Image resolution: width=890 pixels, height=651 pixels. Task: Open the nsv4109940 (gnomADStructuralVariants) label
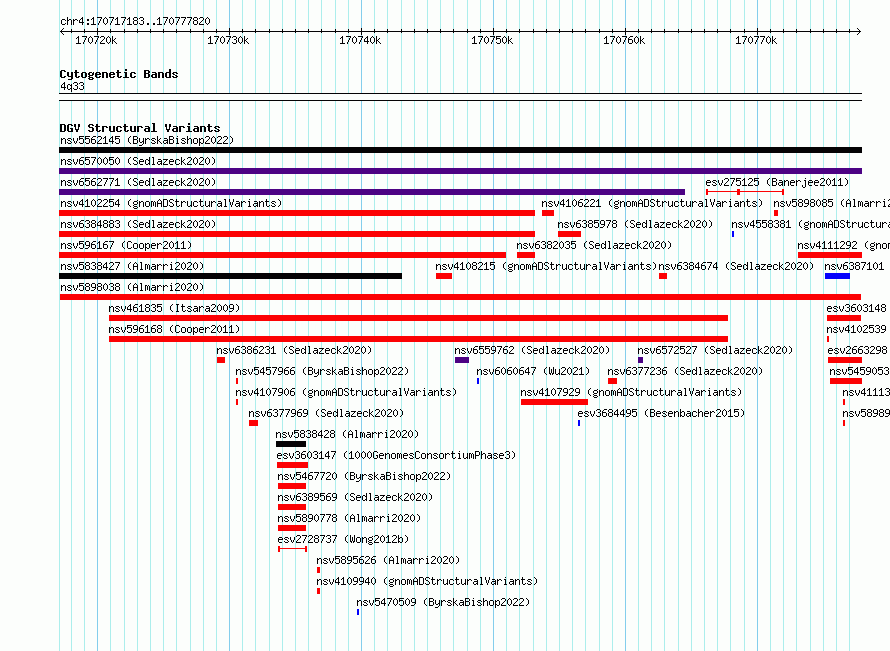tap(427, 581)
